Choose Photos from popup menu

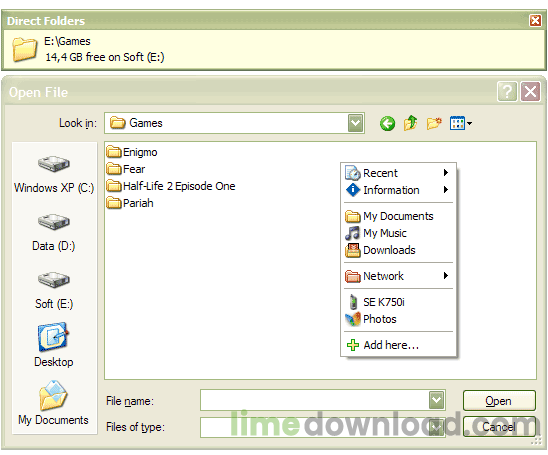click(398, 319)
